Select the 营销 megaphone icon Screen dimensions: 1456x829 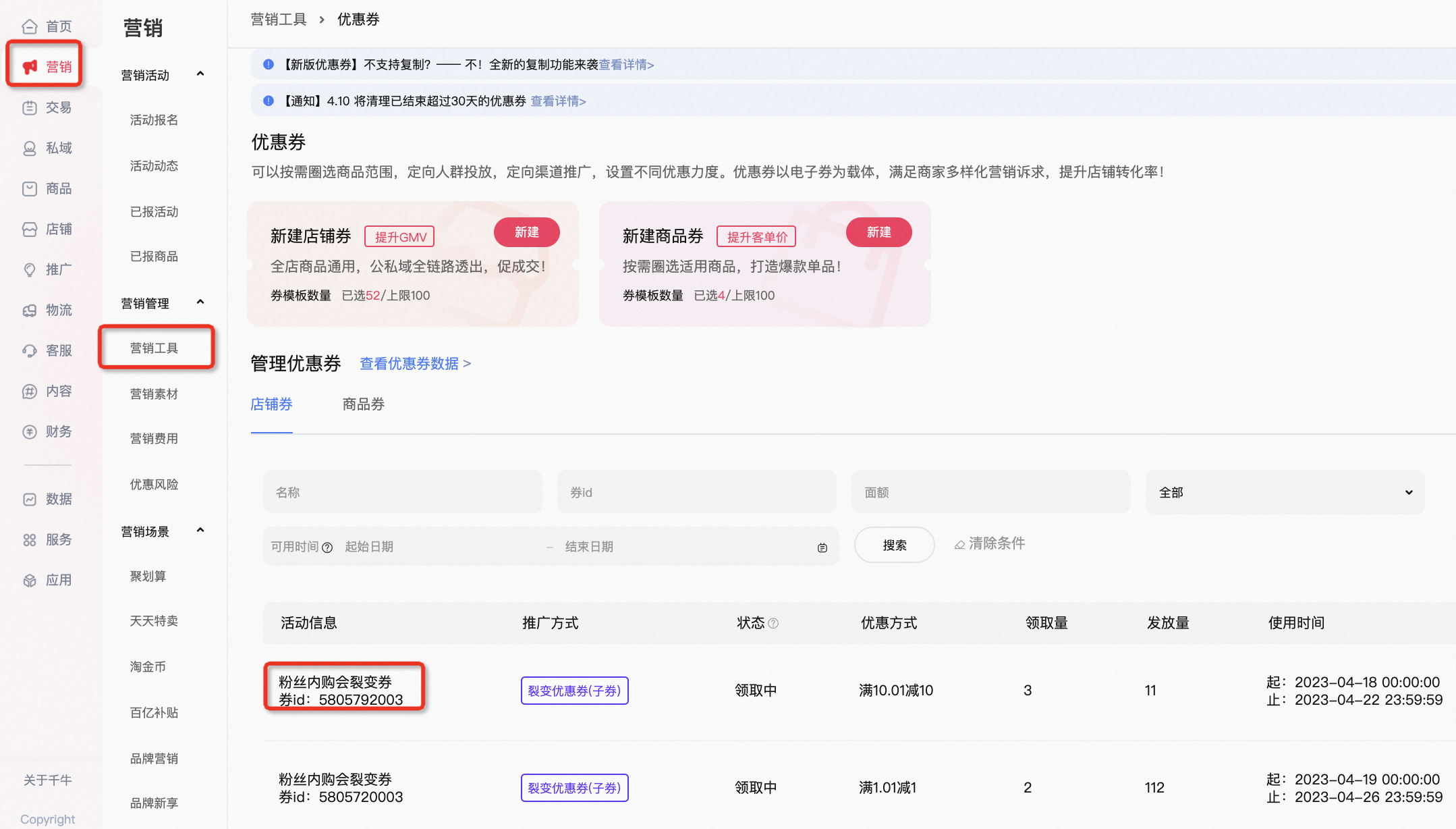(x=30, y=67)
